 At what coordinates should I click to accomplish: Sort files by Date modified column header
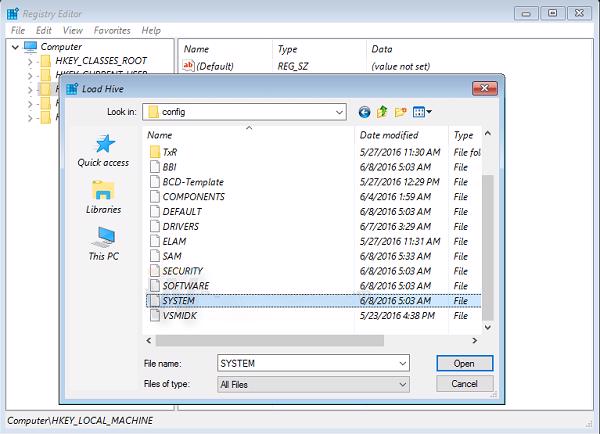point(401,135)
